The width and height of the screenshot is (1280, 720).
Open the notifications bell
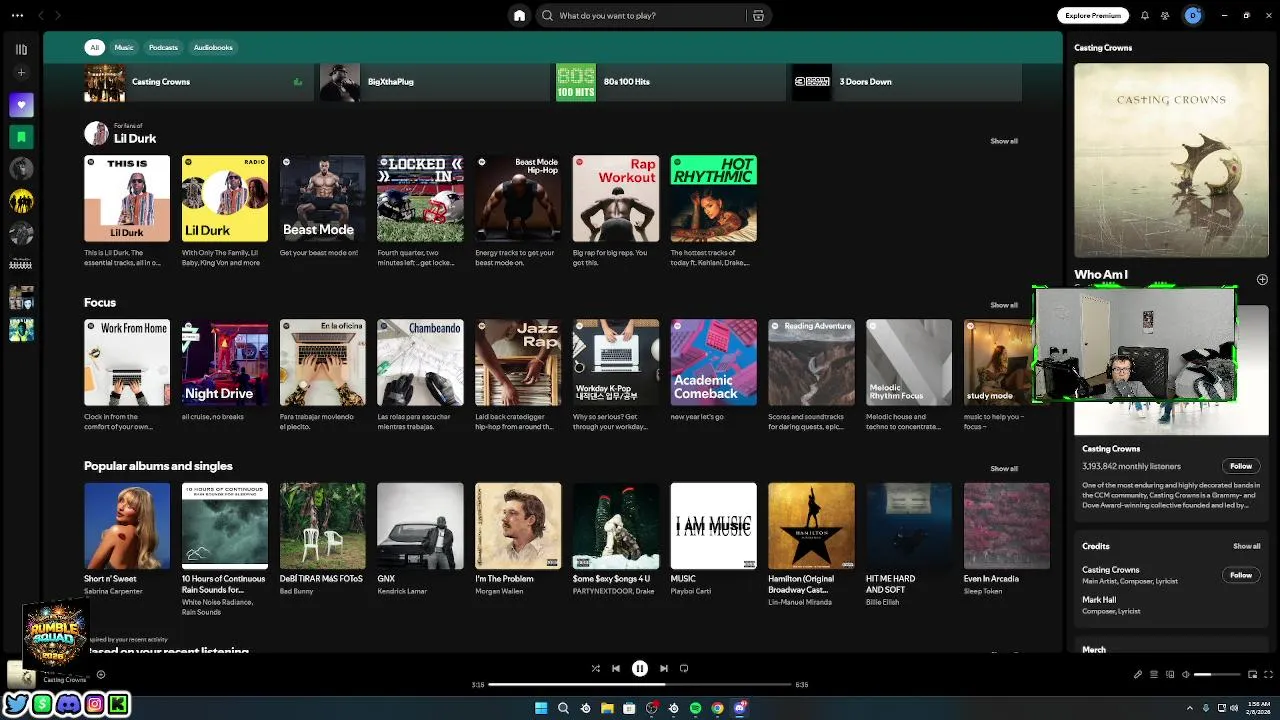click(1145, 15)
